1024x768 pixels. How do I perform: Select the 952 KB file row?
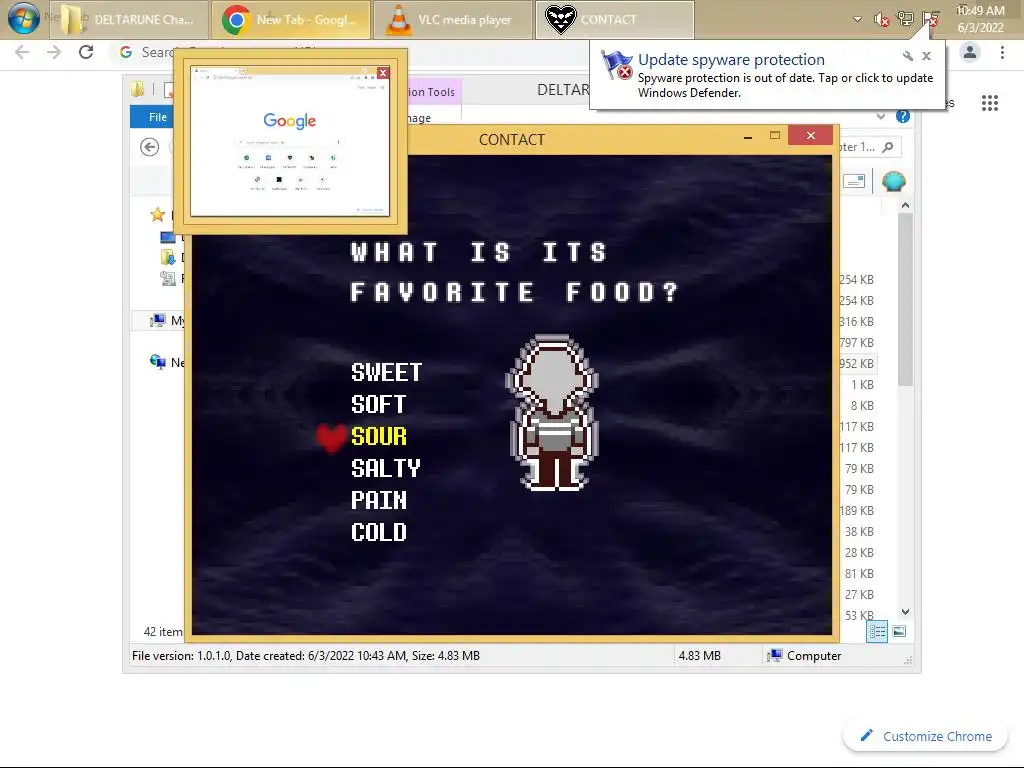click(x=857, y=364)
